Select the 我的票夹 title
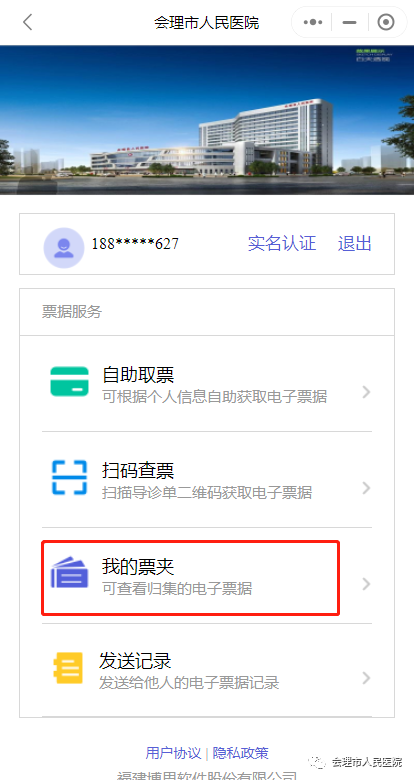This screenshot has width=414, height=780. 138,567
